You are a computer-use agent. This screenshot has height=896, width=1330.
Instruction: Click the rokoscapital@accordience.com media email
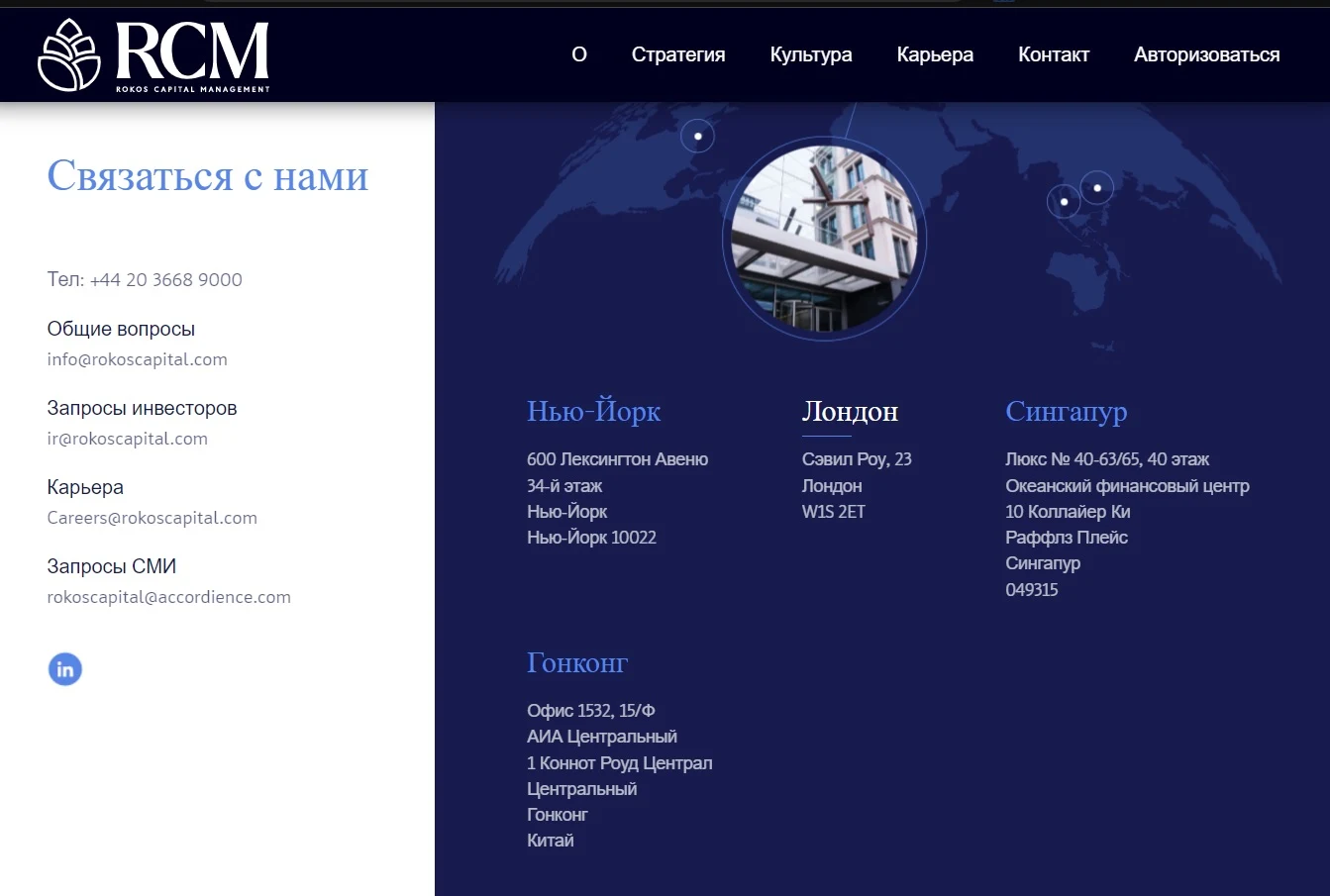click(168, 597)
